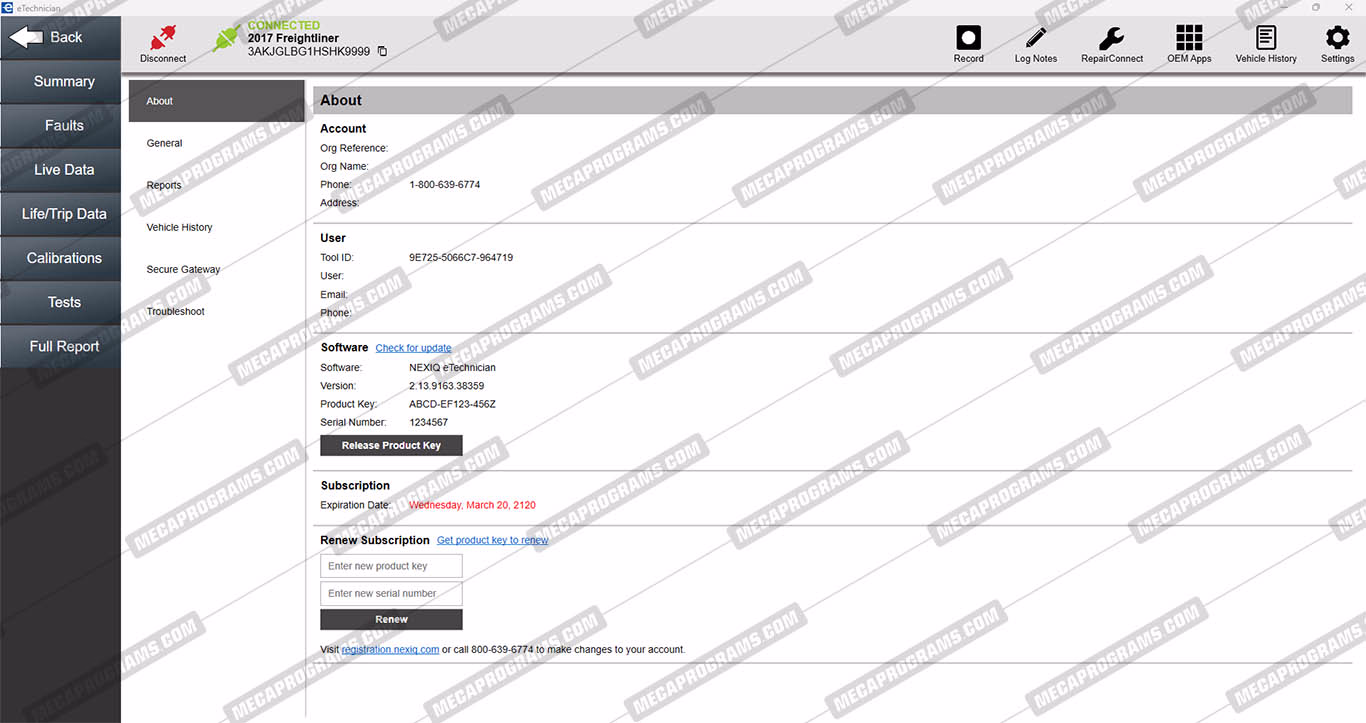This screenshot has height=723, width=1366.
Task: Select the General settings tab
Action: (216, 143)
